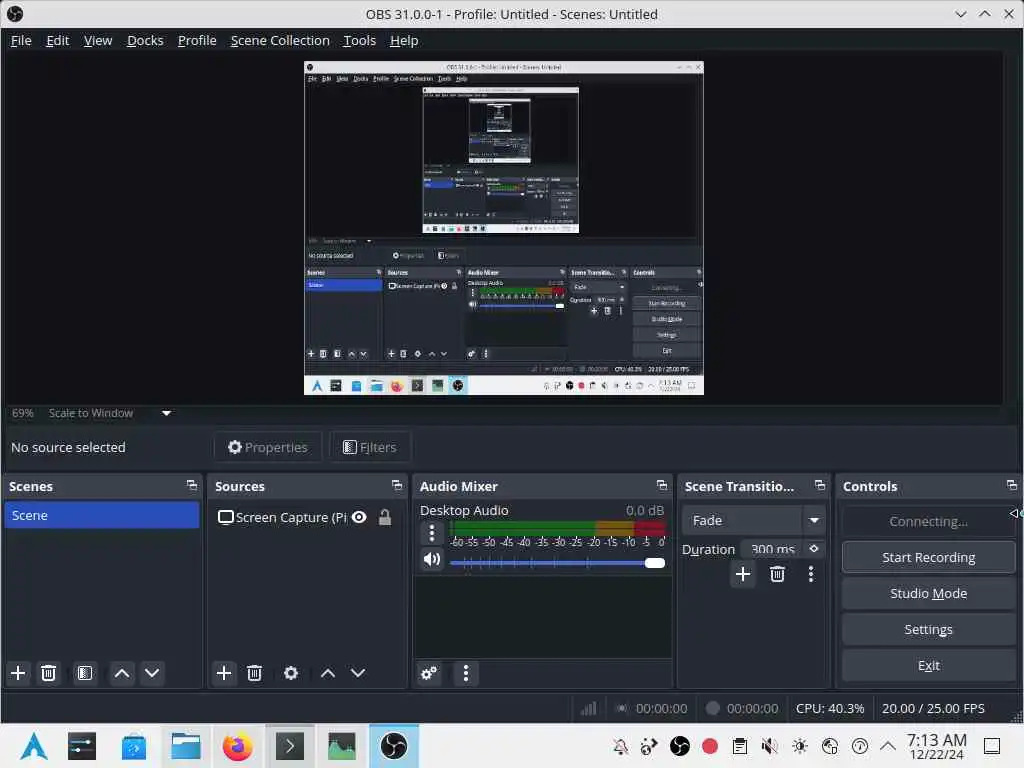Open advanced audio properties gears icon
1024x768 pixels.
pyautogui.click(x=429, y=673)
